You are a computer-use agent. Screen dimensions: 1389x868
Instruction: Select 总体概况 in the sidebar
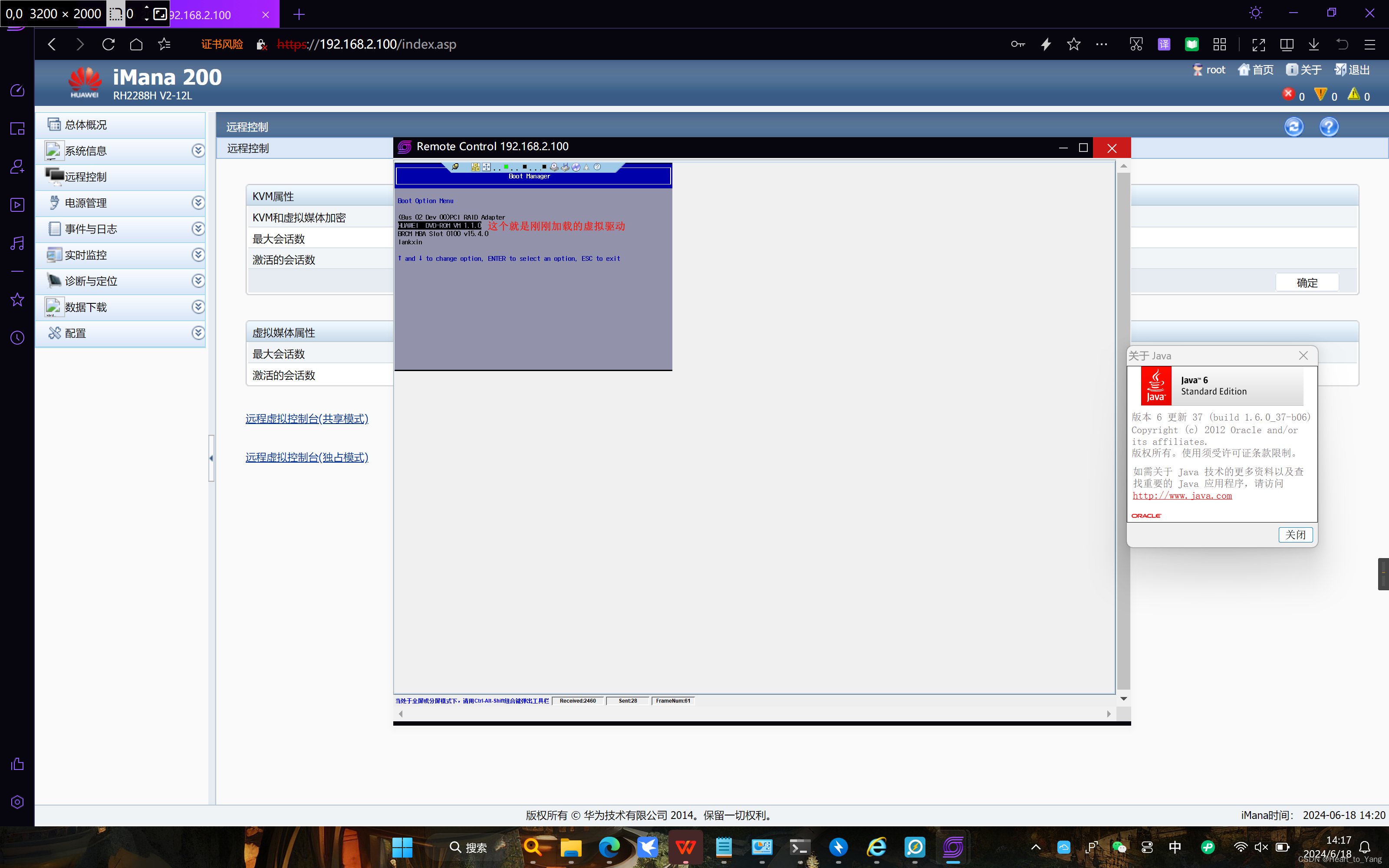[x=86, y=125]
